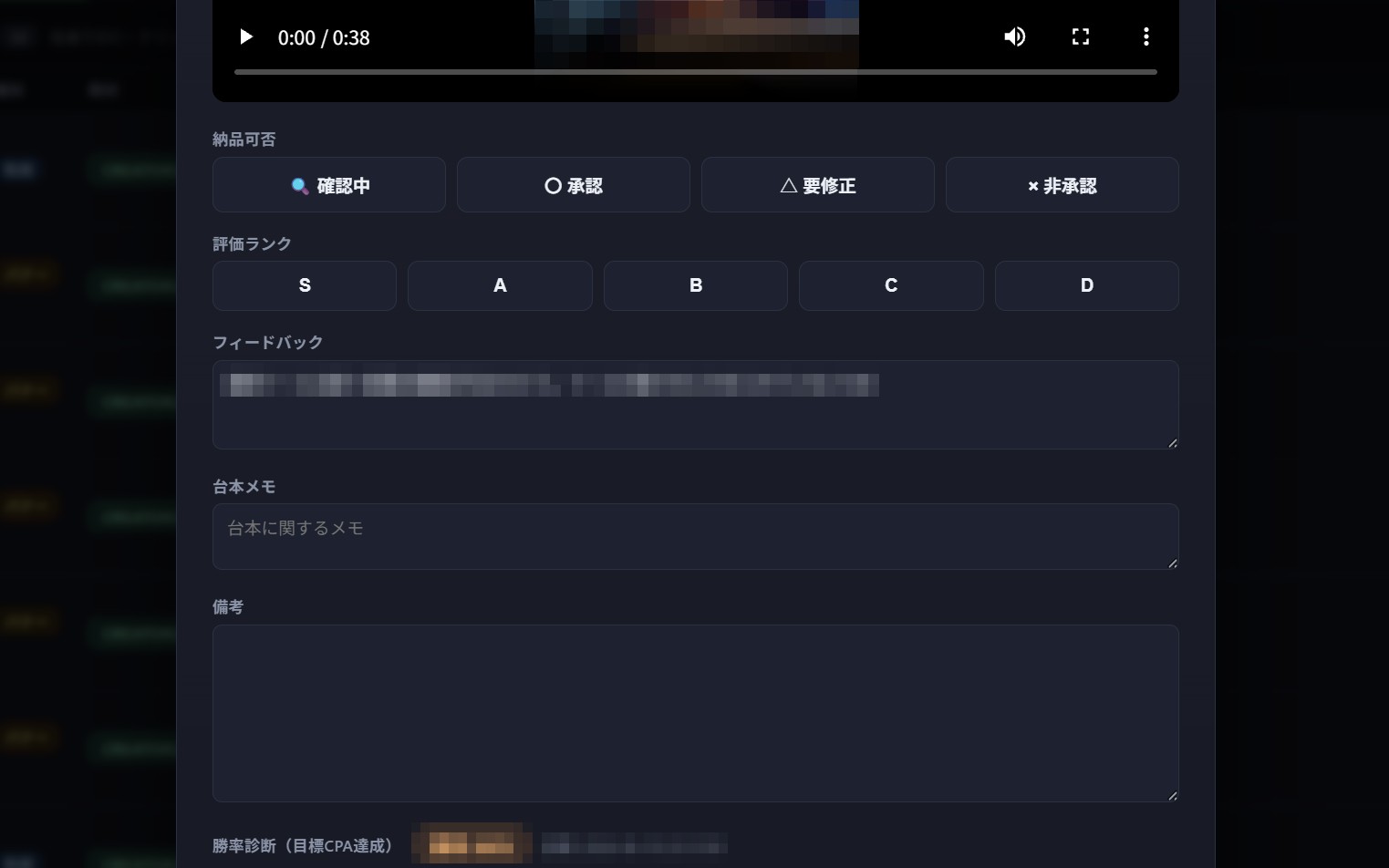Click the 勝率診断（目標CPA達成） label

point(303,846)
